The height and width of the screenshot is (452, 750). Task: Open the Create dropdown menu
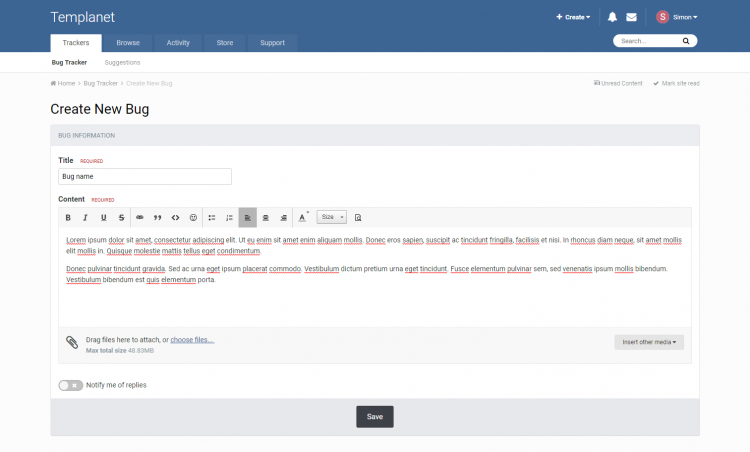573,17
